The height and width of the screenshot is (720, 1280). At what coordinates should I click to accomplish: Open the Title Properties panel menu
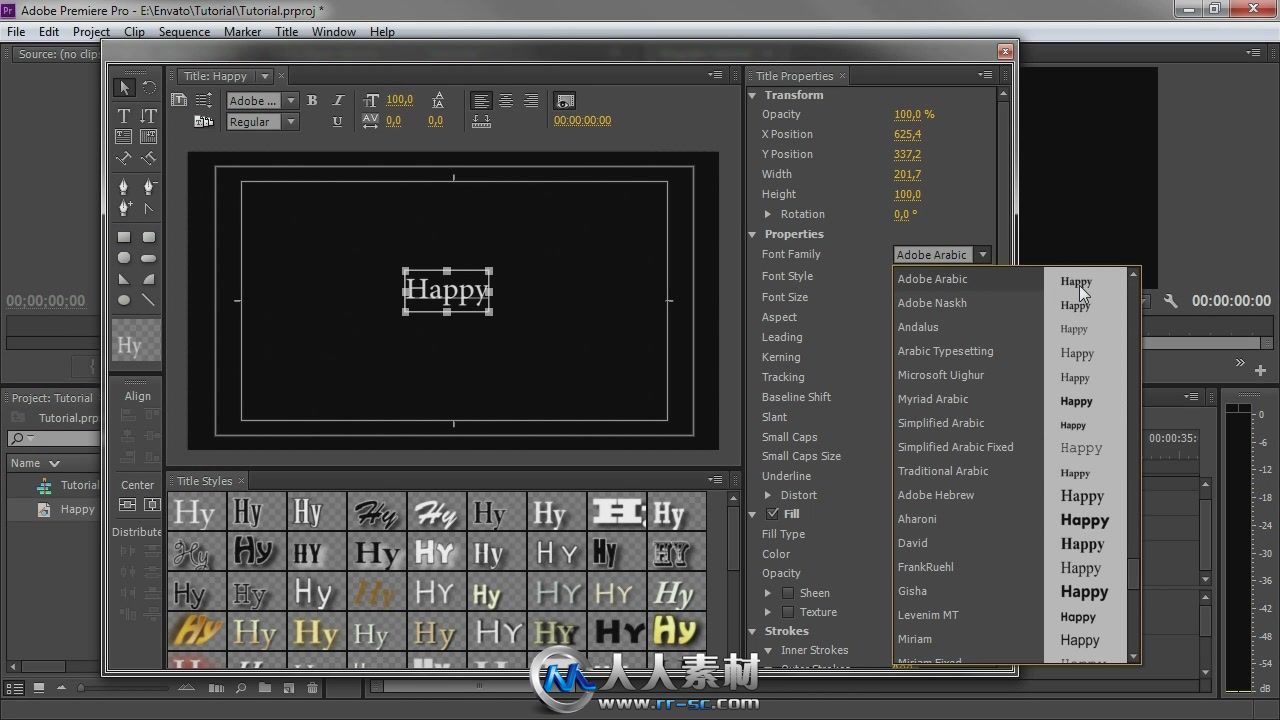[986, 75]
